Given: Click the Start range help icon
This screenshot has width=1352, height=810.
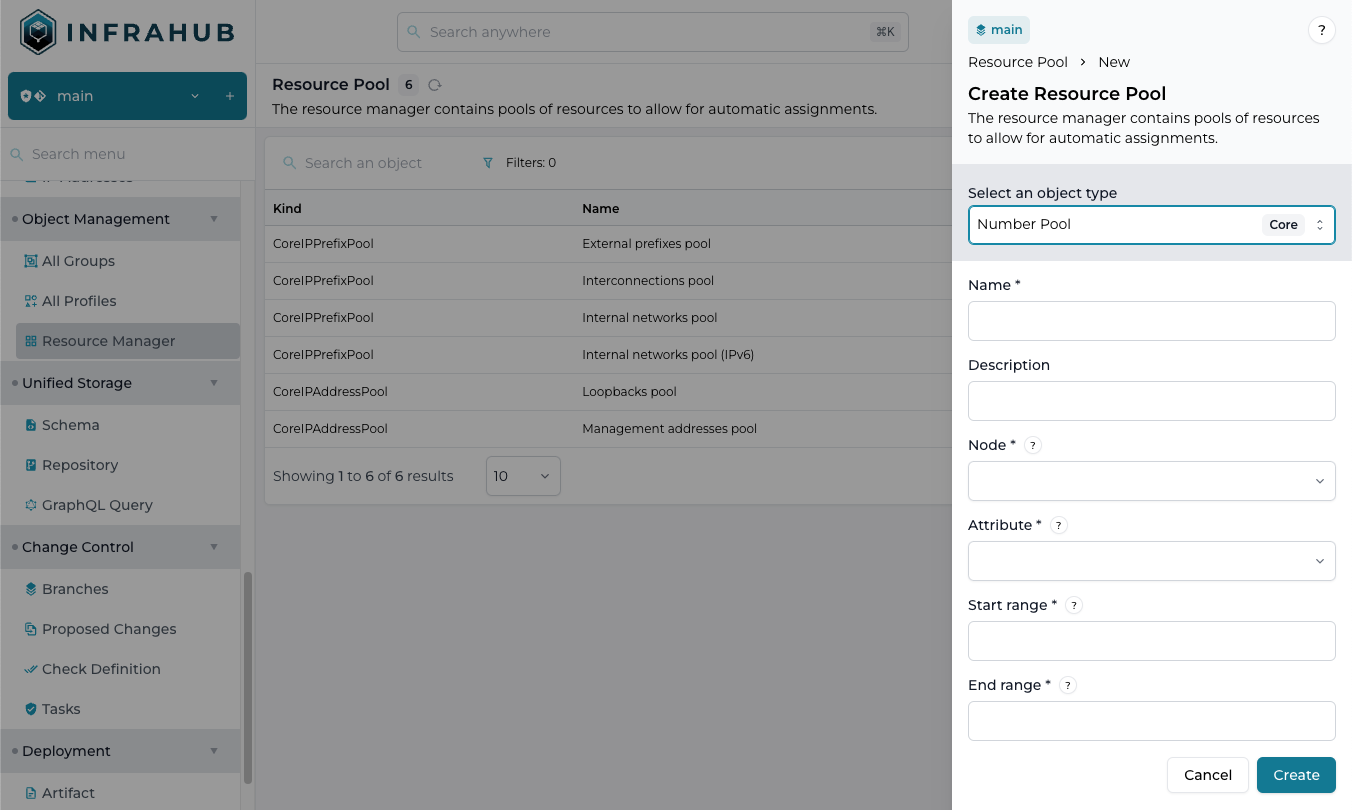Looking at the screenshot, I should coord(1073,605).
